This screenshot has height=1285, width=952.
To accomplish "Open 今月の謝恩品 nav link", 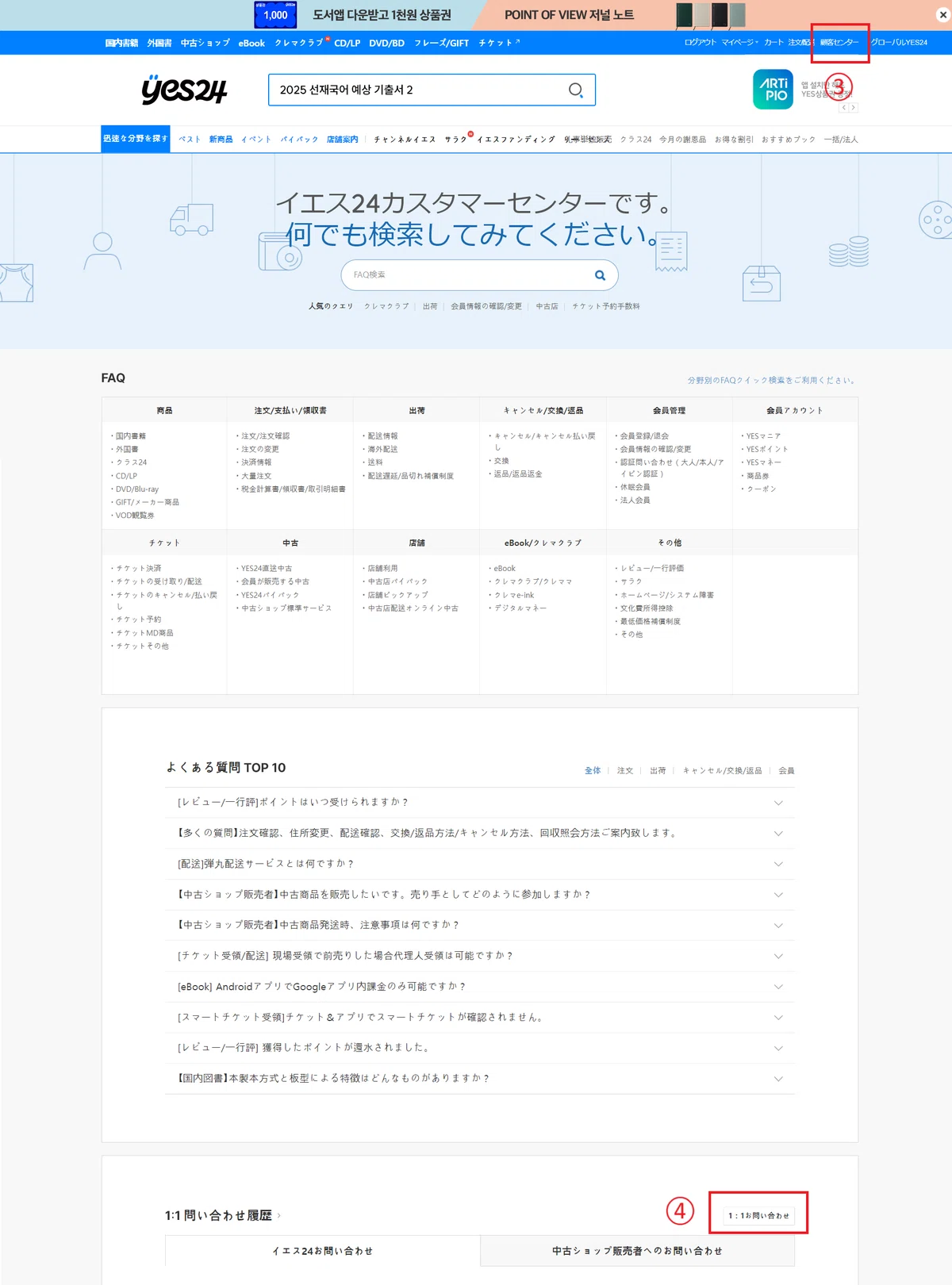I will tap(682, 140).
